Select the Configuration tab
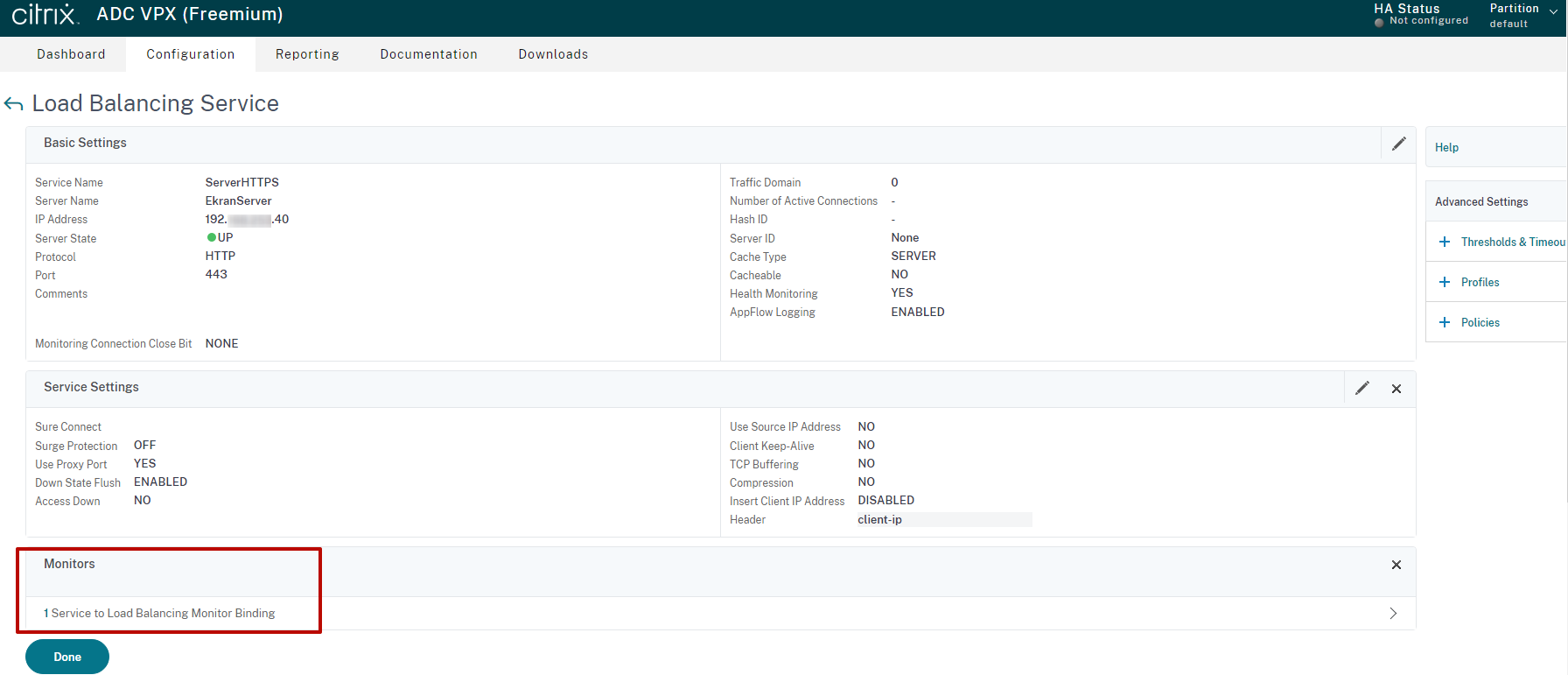 (x=190, y=54)
